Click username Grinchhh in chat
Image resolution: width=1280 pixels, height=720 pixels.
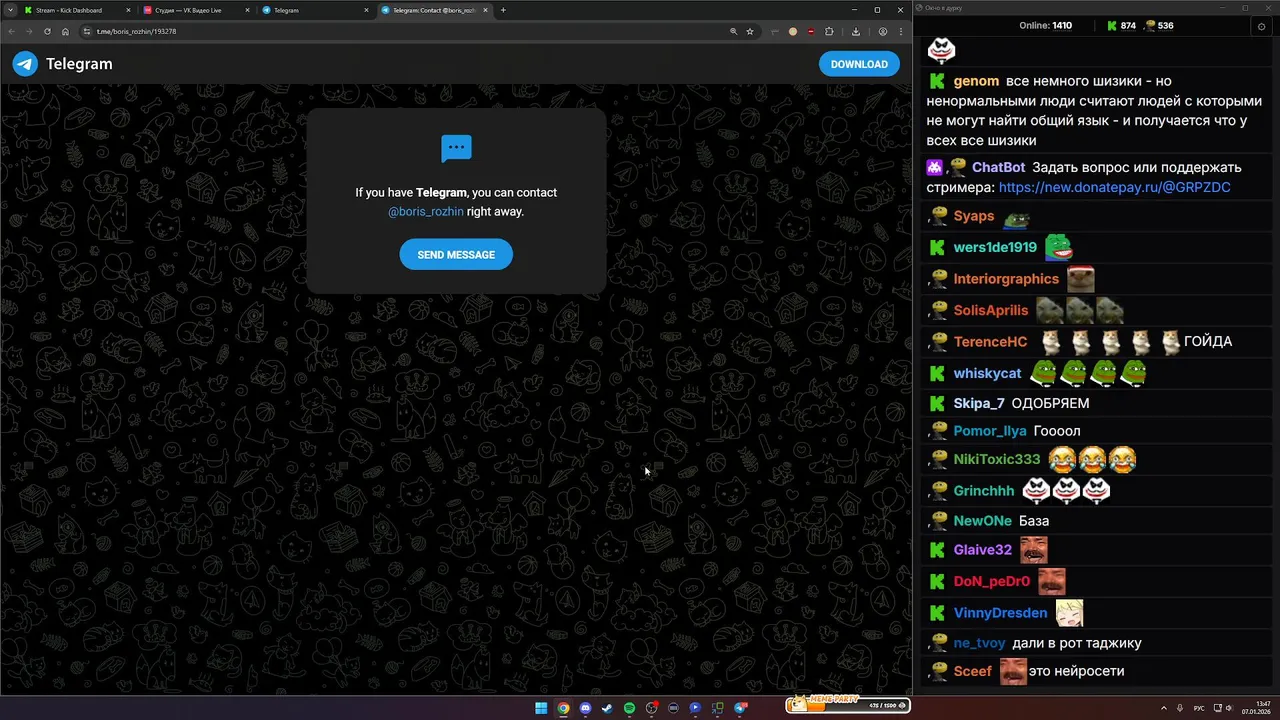[x=984, y=491]
